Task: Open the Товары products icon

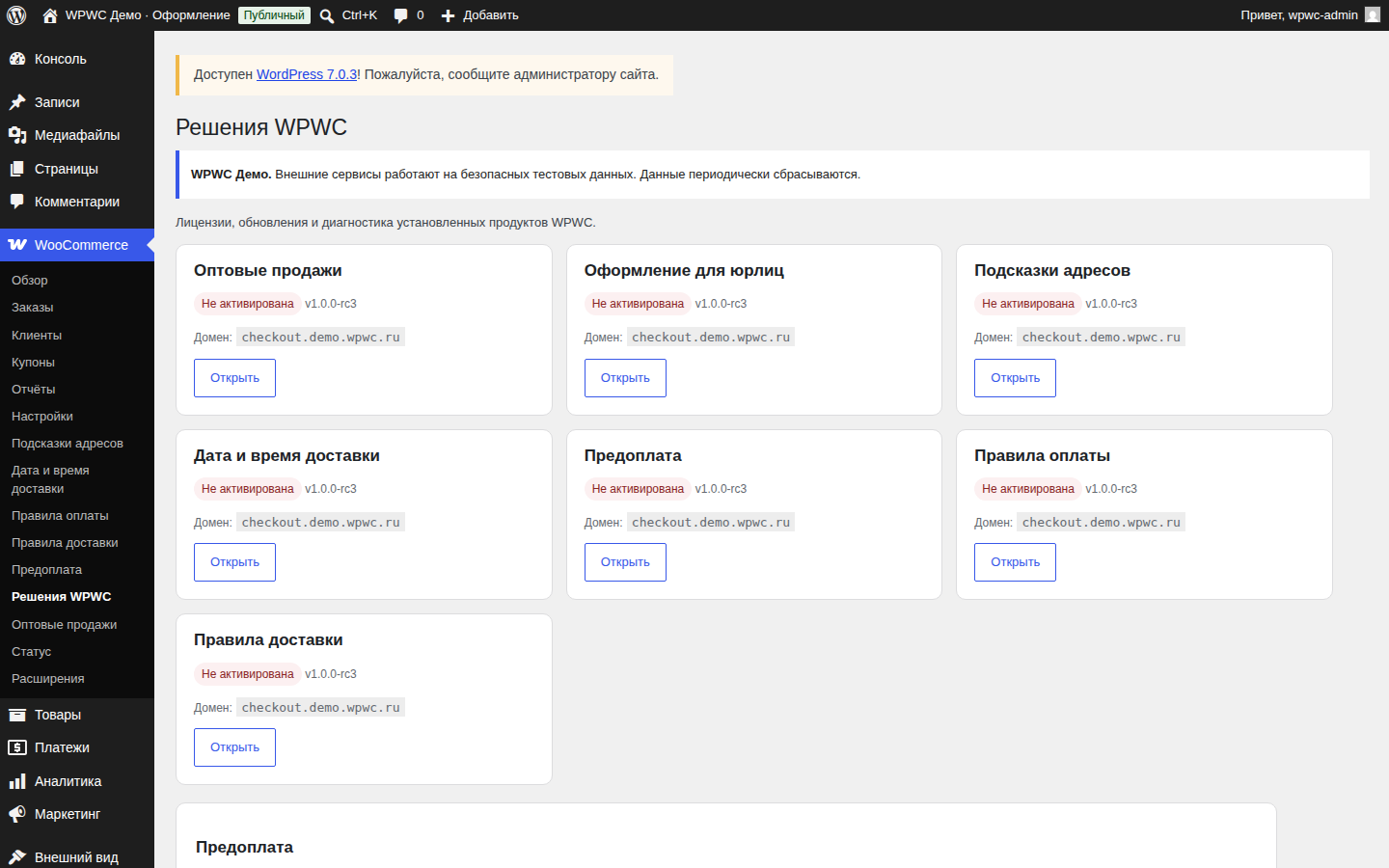Action: click(17, 715)
